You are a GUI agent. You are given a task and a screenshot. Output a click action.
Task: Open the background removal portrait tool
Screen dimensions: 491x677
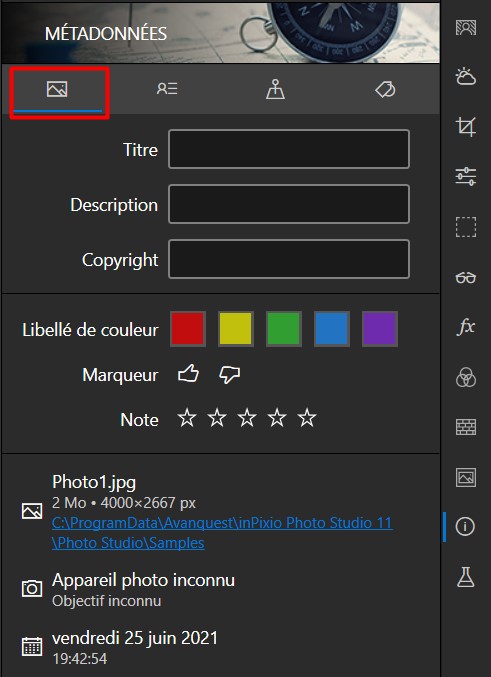[x=466, y=28]
